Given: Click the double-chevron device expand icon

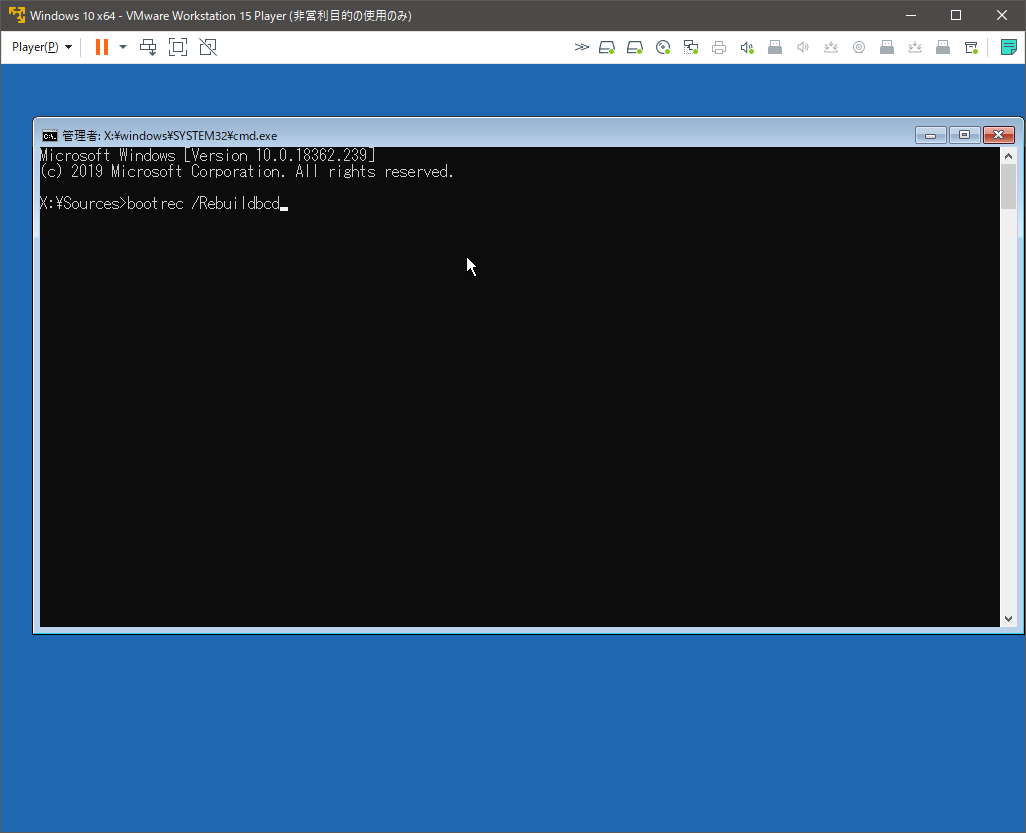Looking at the screenshot, I should pyautogui.click(x=581, y=47).
